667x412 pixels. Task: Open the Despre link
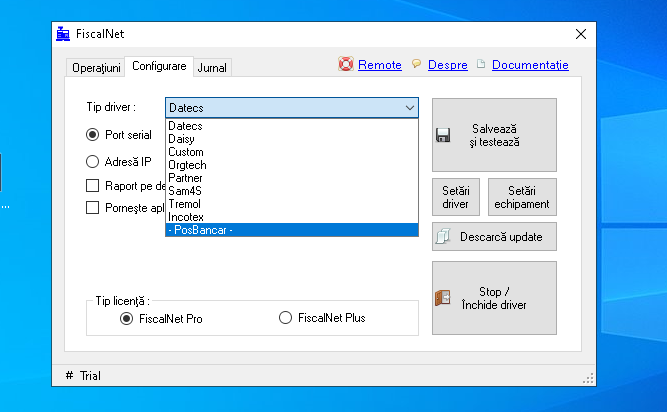point(448,65)
